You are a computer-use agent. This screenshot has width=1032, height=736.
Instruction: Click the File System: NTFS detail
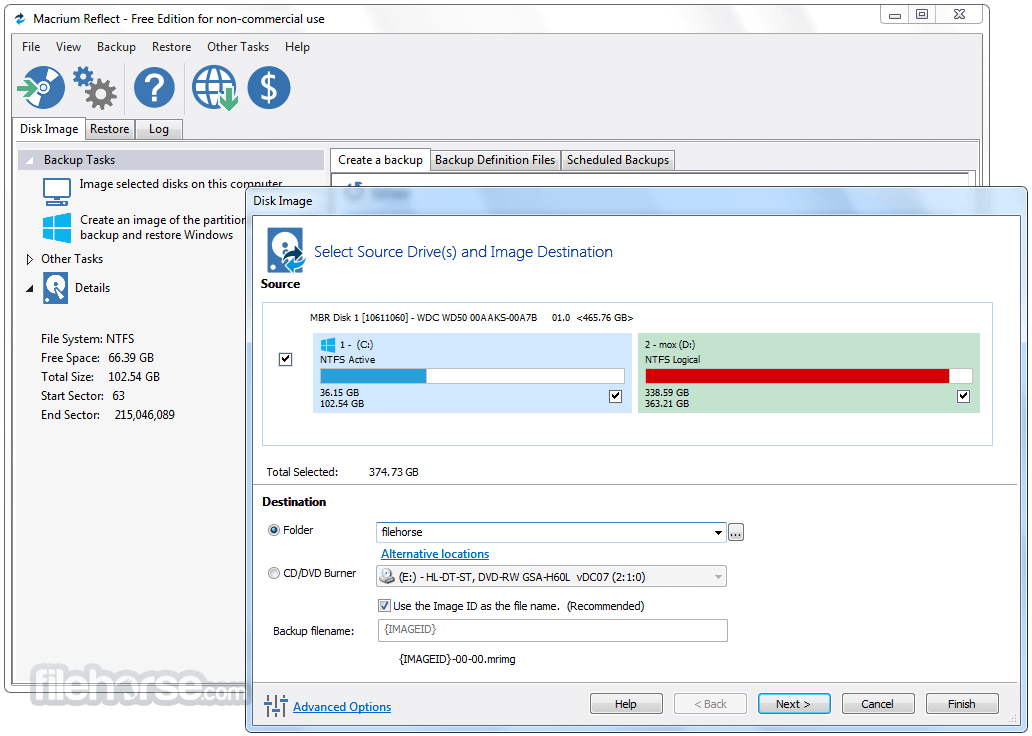point(88,338)
